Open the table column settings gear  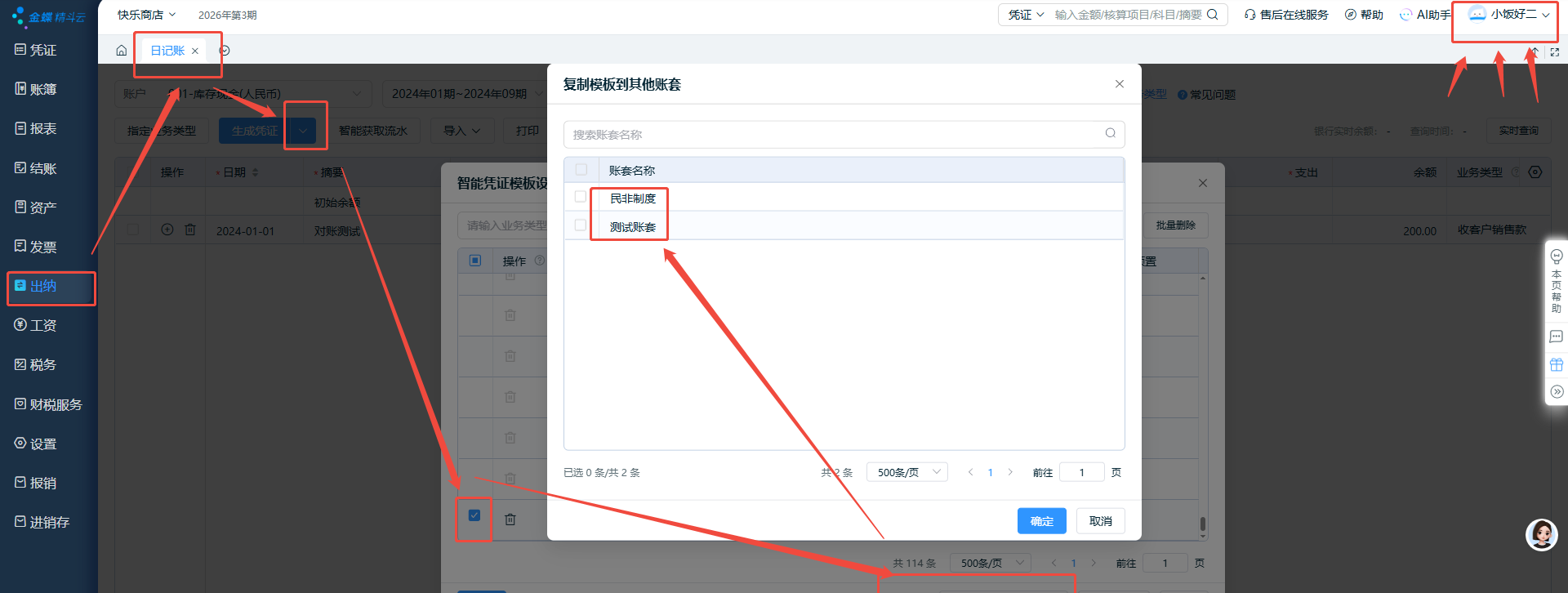1535,172
